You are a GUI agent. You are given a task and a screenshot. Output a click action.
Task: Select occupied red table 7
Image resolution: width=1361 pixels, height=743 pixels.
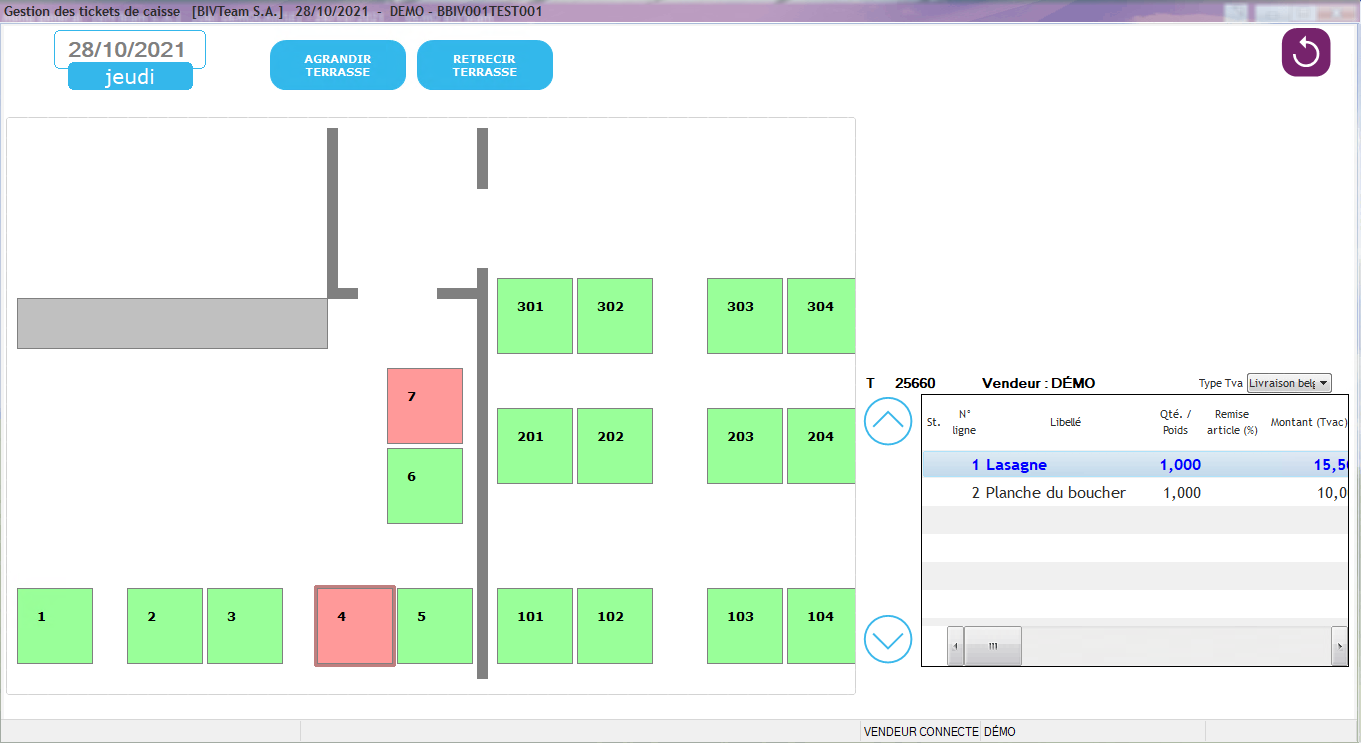(x=425, y=406)
